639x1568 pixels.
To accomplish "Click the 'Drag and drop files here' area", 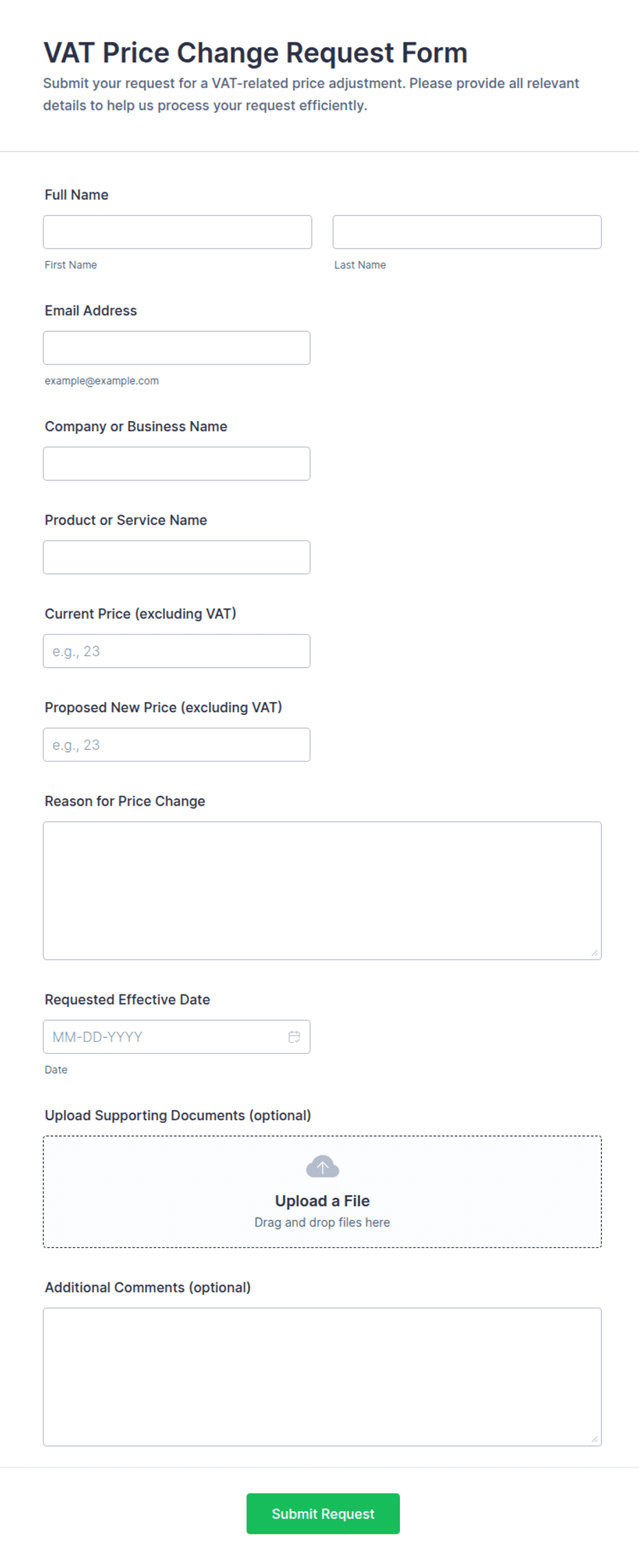I will (322, 1223).
